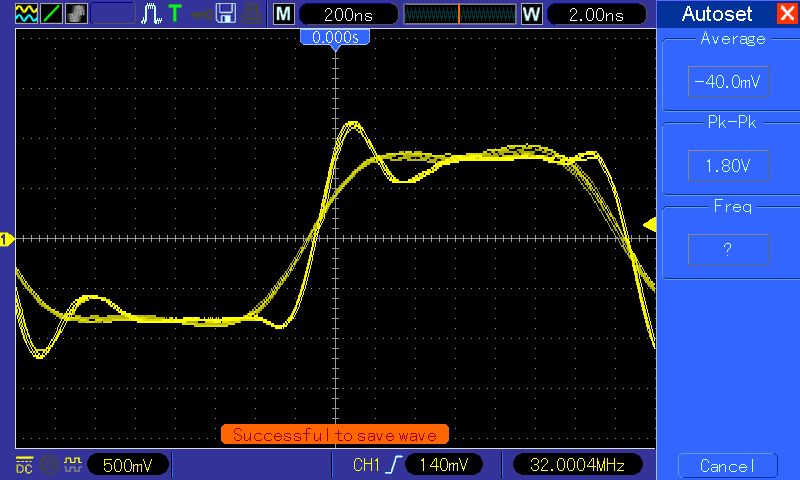This screenshot has height=480, width=800.
Task: Click the Freq label
Action: 733,207
